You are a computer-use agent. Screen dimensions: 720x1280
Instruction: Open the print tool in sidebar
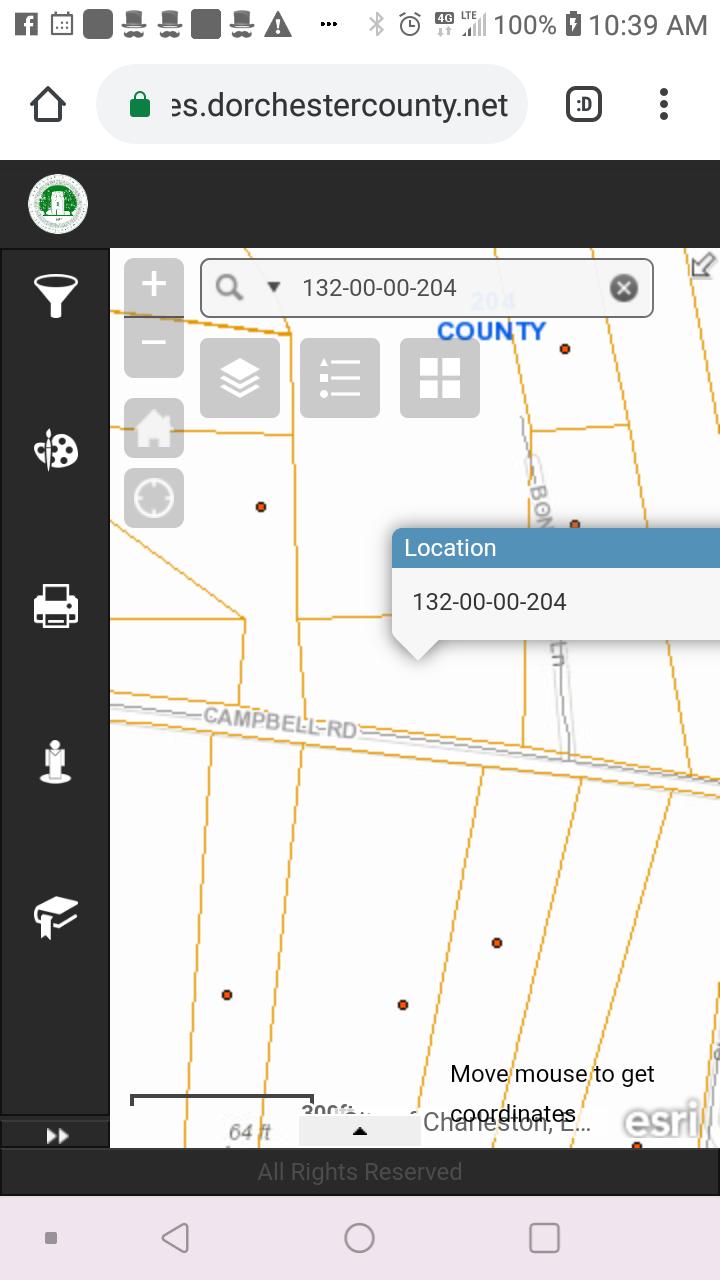point(56,606)
